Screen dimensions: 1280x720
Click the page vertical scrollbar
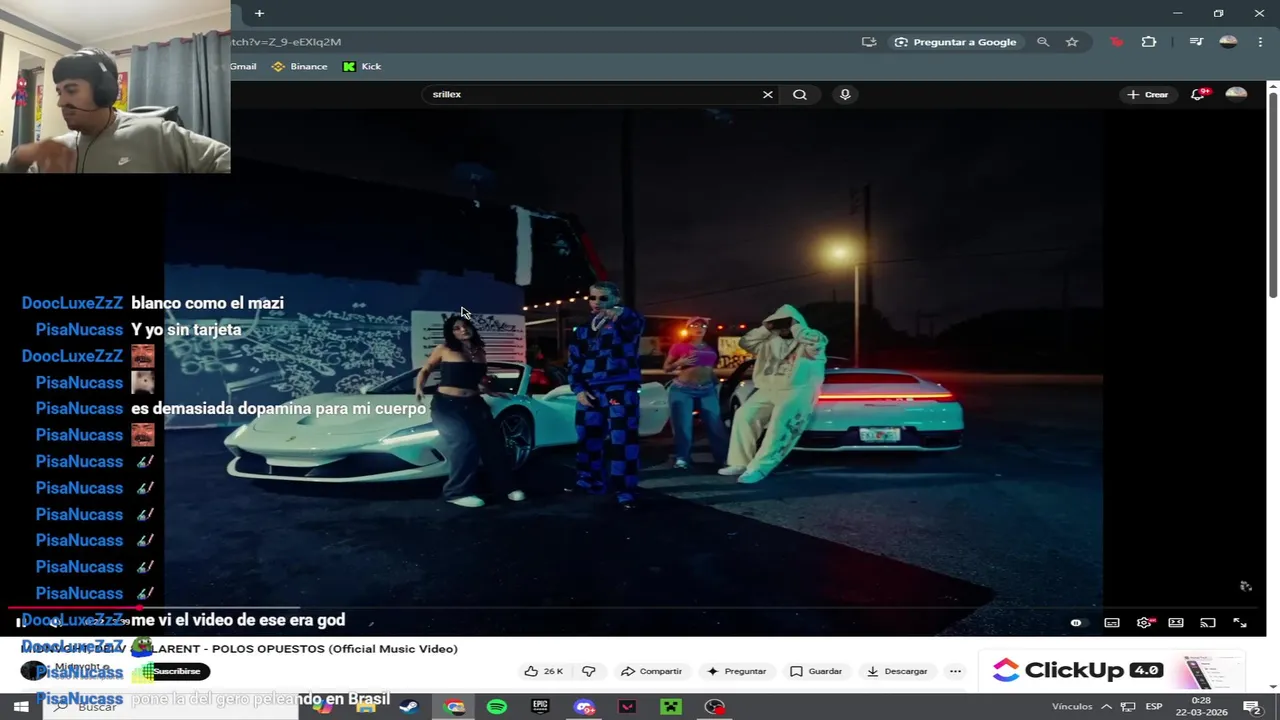(1273, 195)
